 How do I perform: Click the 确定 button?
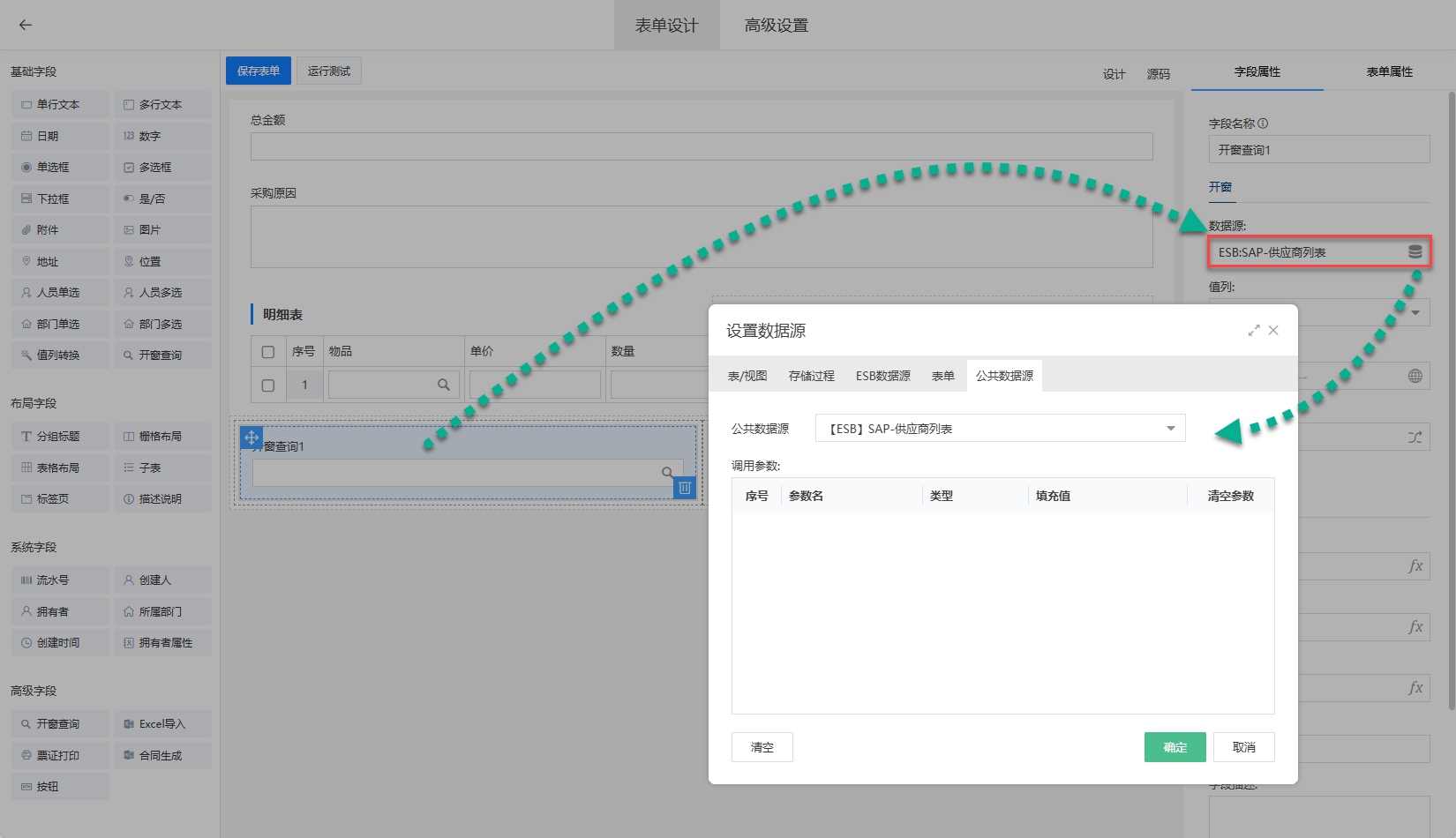[x=1175, y=747]
